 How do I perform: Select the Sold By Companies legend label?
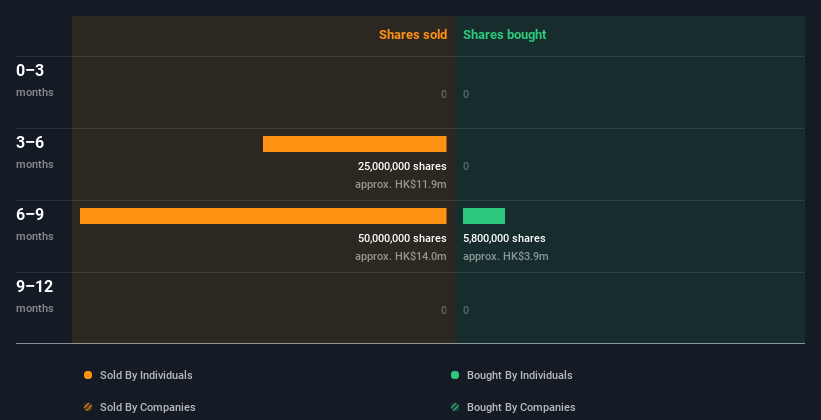tap(148, 407)
